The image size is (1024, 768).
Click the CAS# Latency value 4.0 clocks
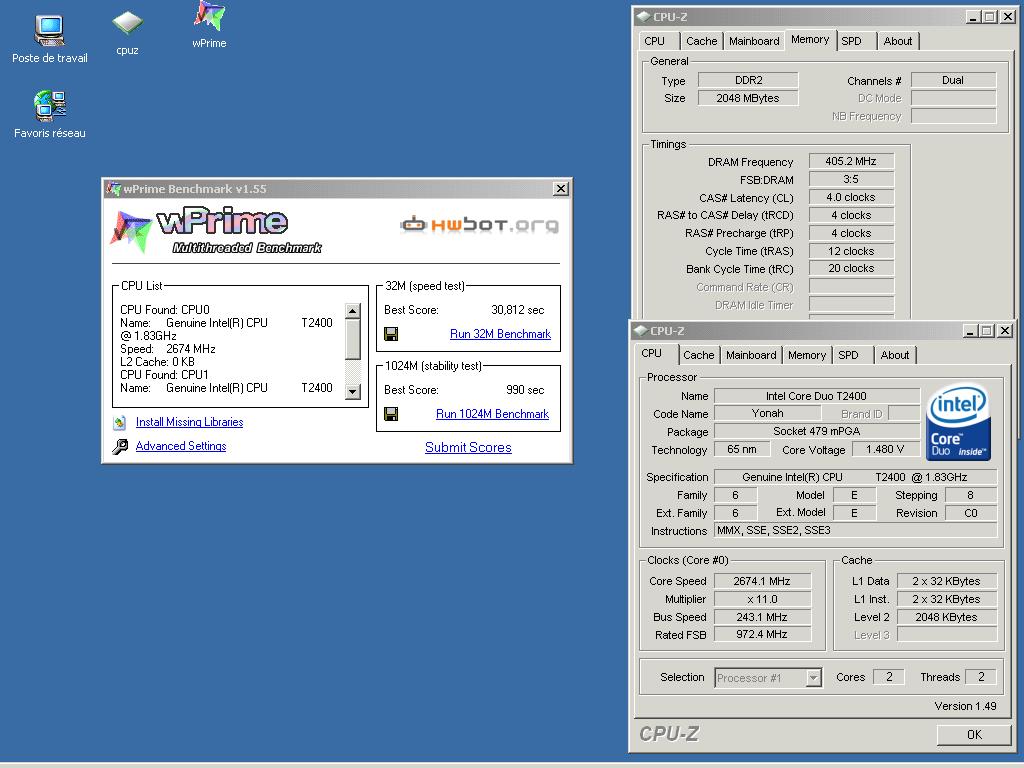pyautogui.click(x=851, y=197)
